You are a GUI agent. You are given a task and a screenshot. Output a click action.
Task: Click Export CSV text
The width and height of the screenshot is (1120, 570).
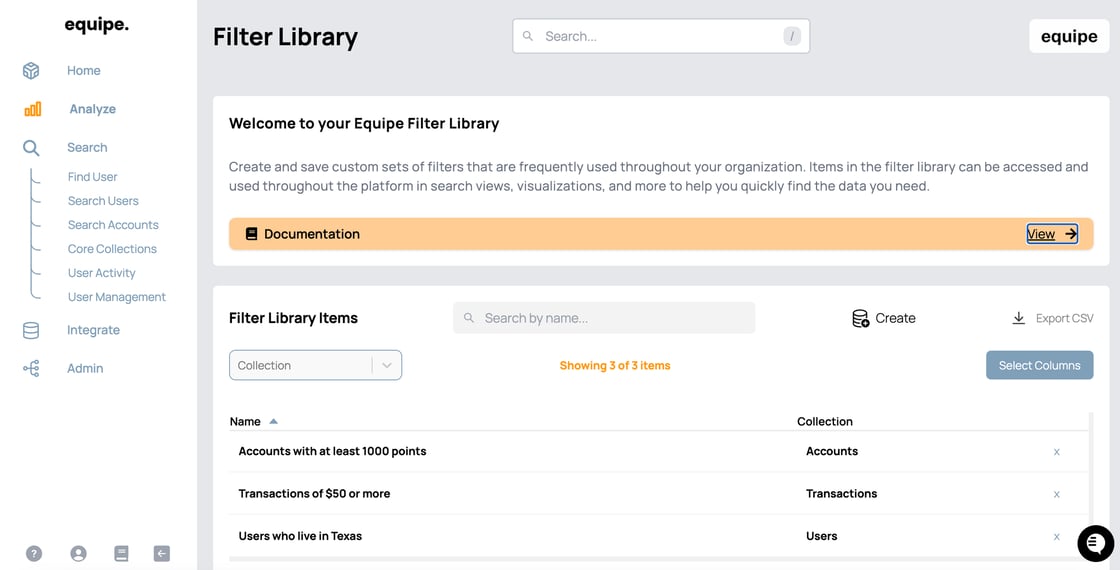[1064, 319]
